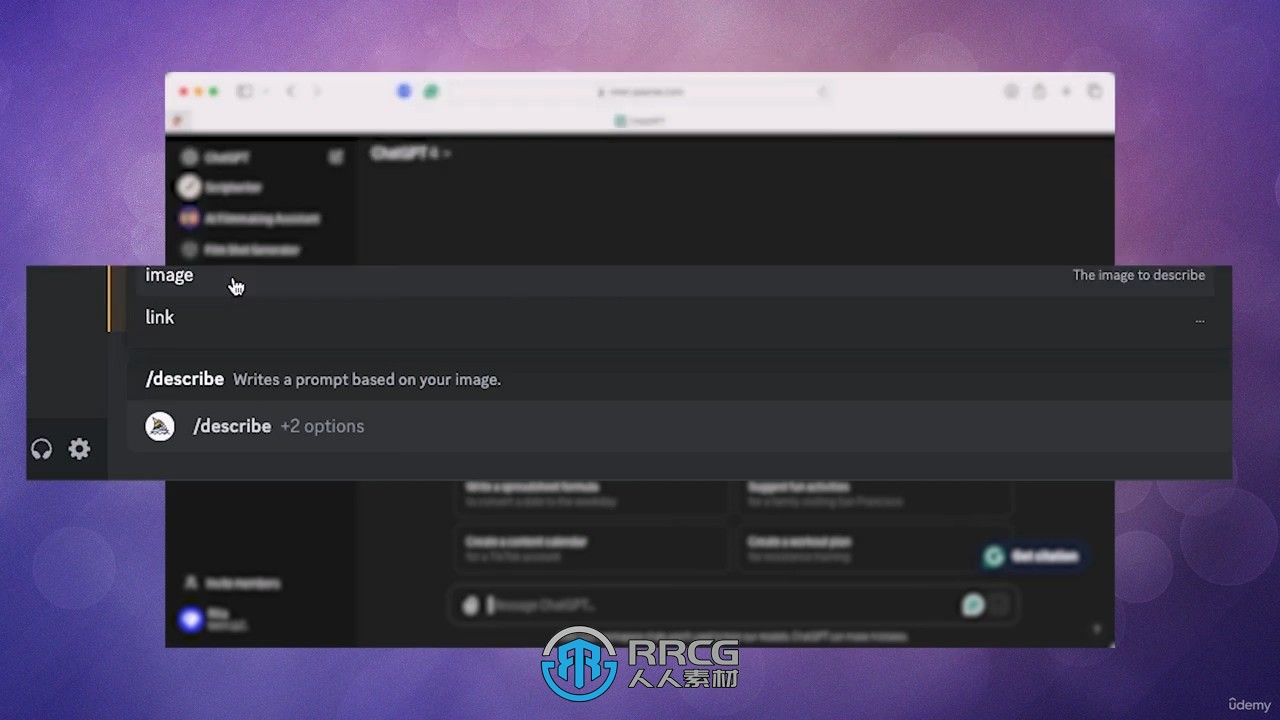Start a new chat with the compose icon
This screenshot has width=1280, height=720.
tap(336, 157)
